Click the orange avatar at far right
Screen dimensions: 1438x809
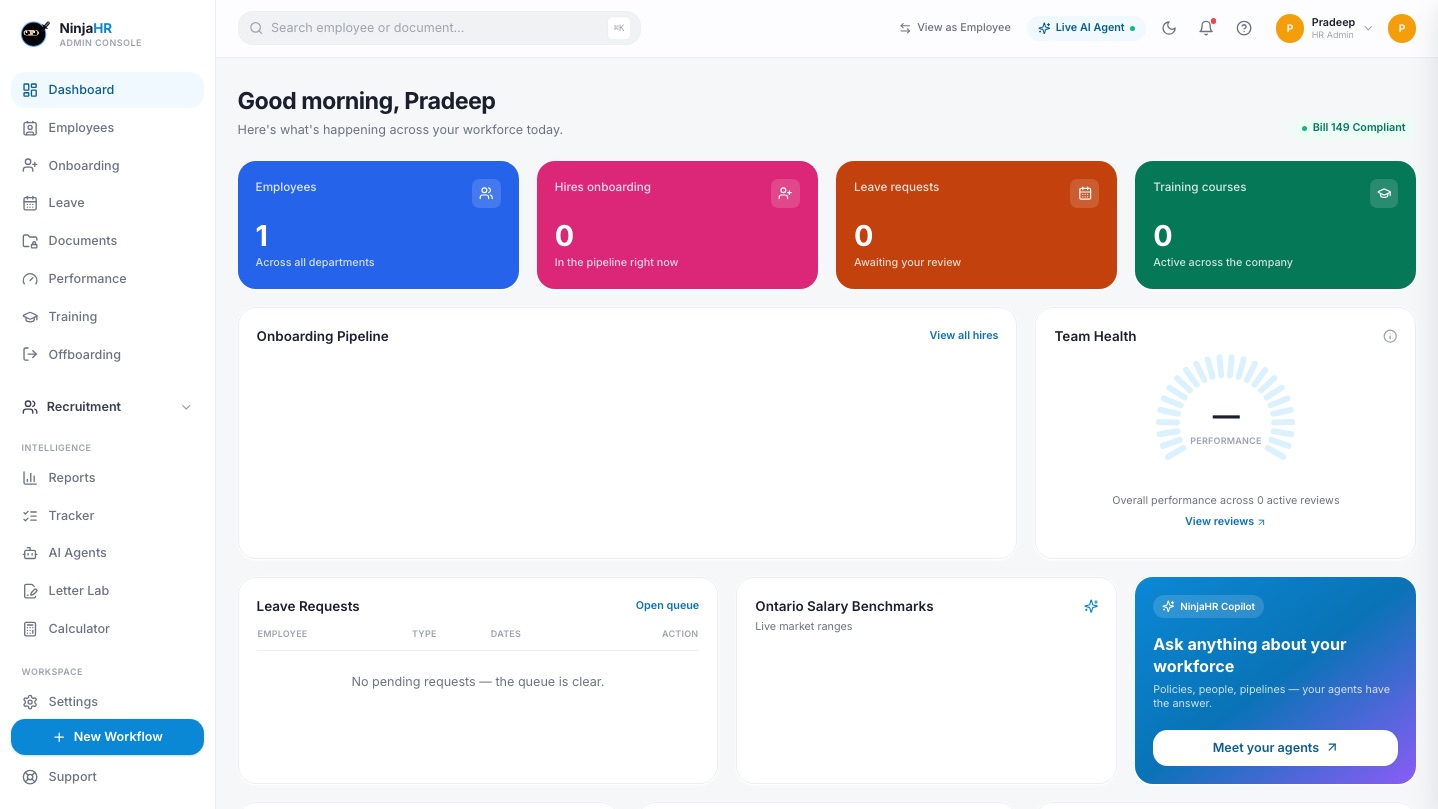click(1402, 28)
